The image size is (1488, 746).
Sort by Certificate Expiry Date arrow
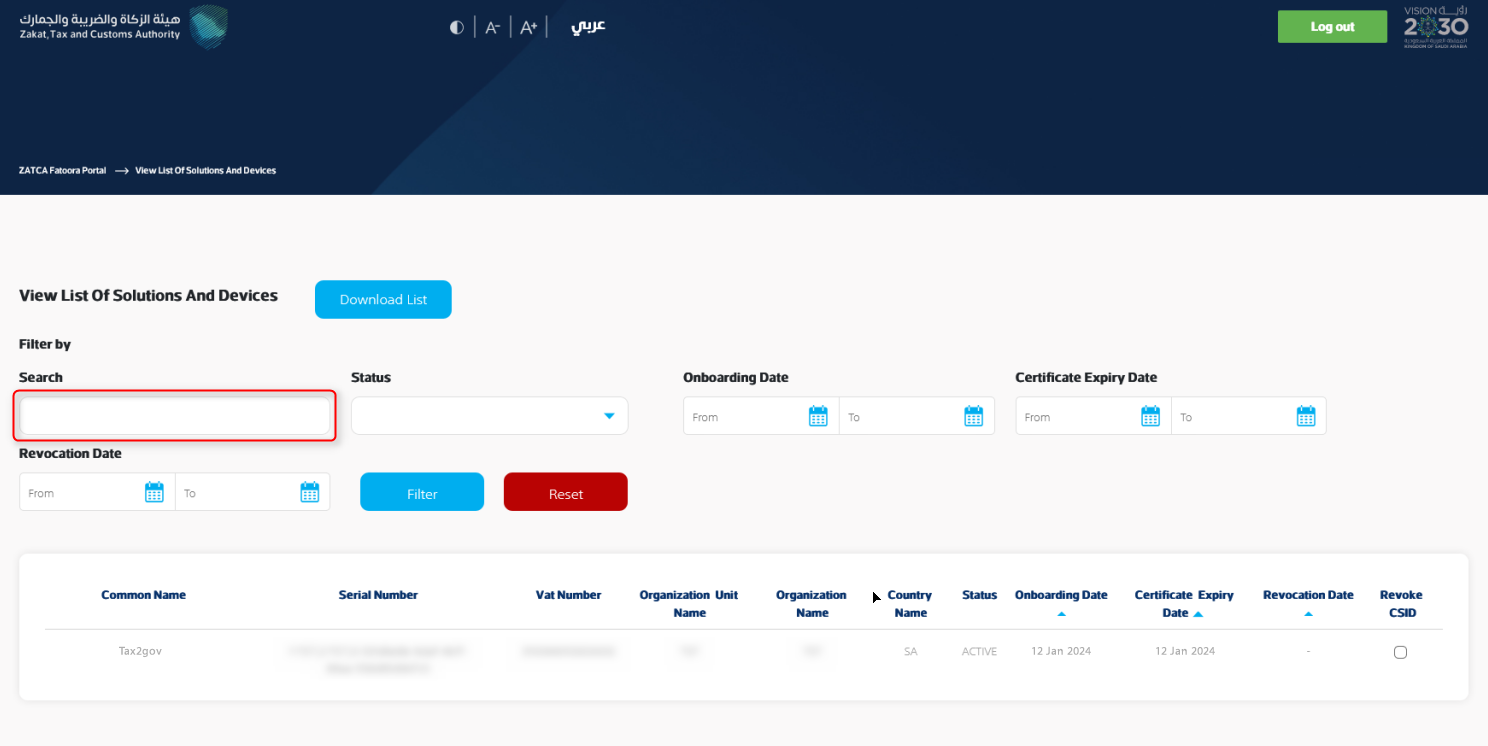(x=1198, y=614)
